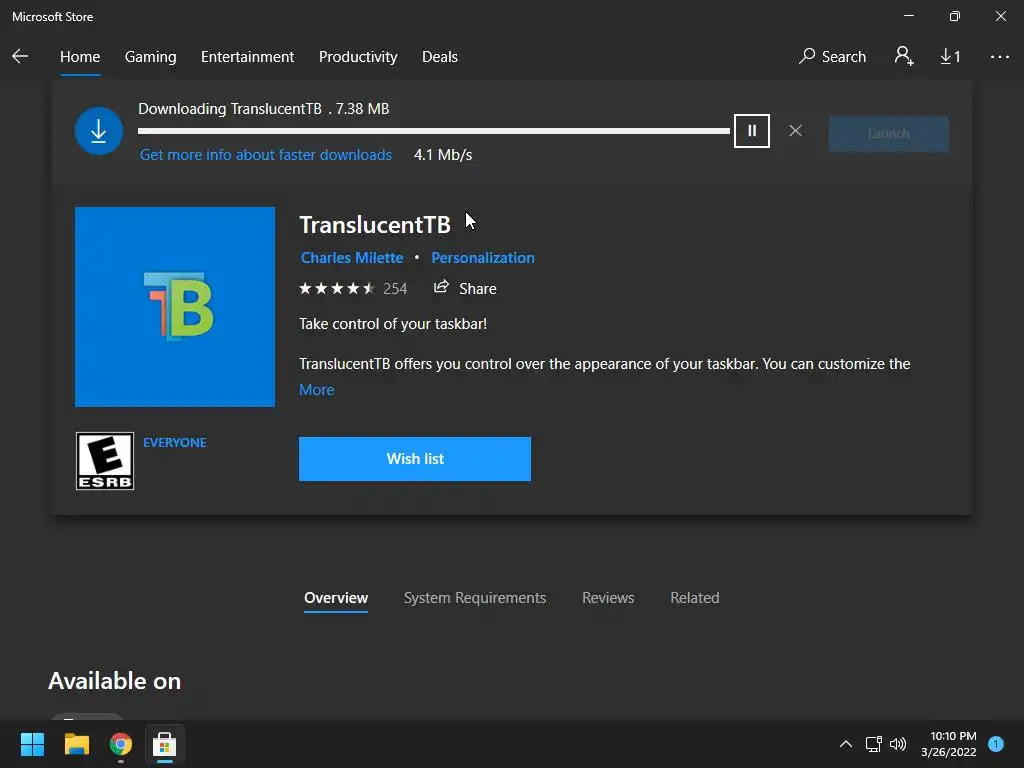Open File Explorer from taskbar

tap(76, 744)
